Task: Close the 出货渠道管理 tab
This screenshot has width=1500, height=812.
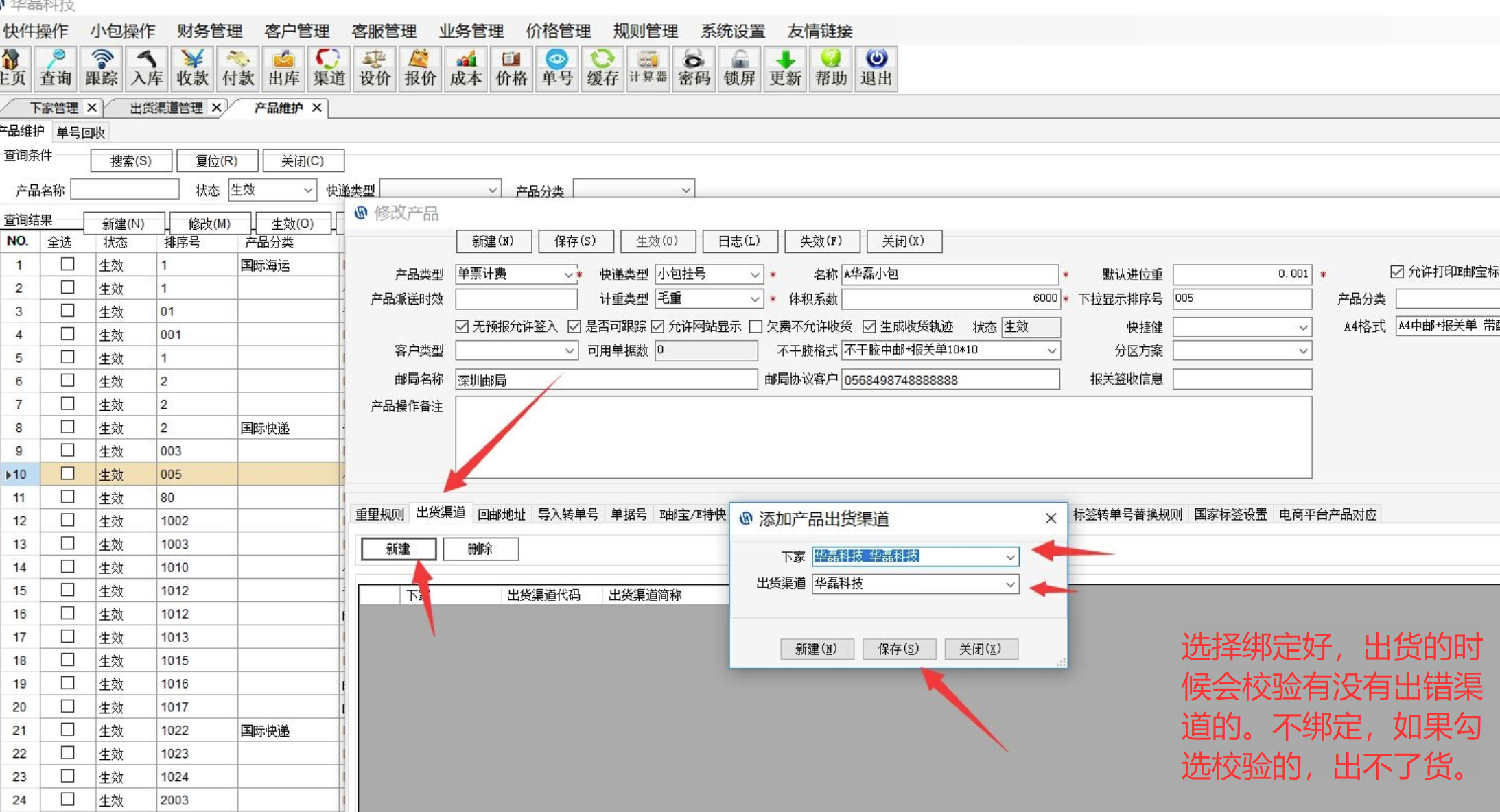Action: click(x=217, y=108)
